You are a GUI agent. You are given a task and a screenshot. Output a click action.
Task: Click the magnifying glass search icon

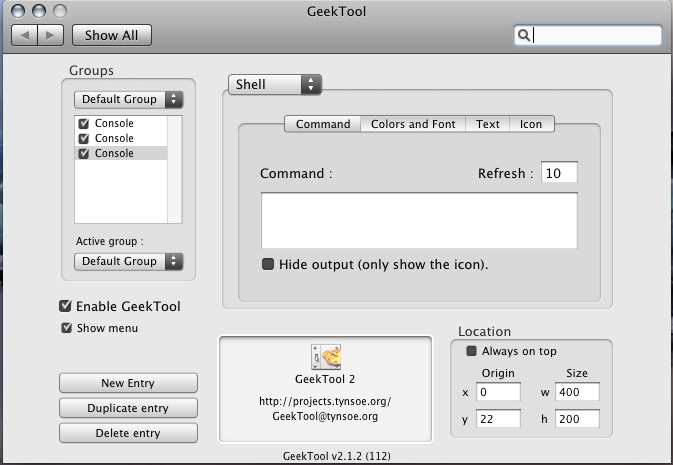coord(524,35)
